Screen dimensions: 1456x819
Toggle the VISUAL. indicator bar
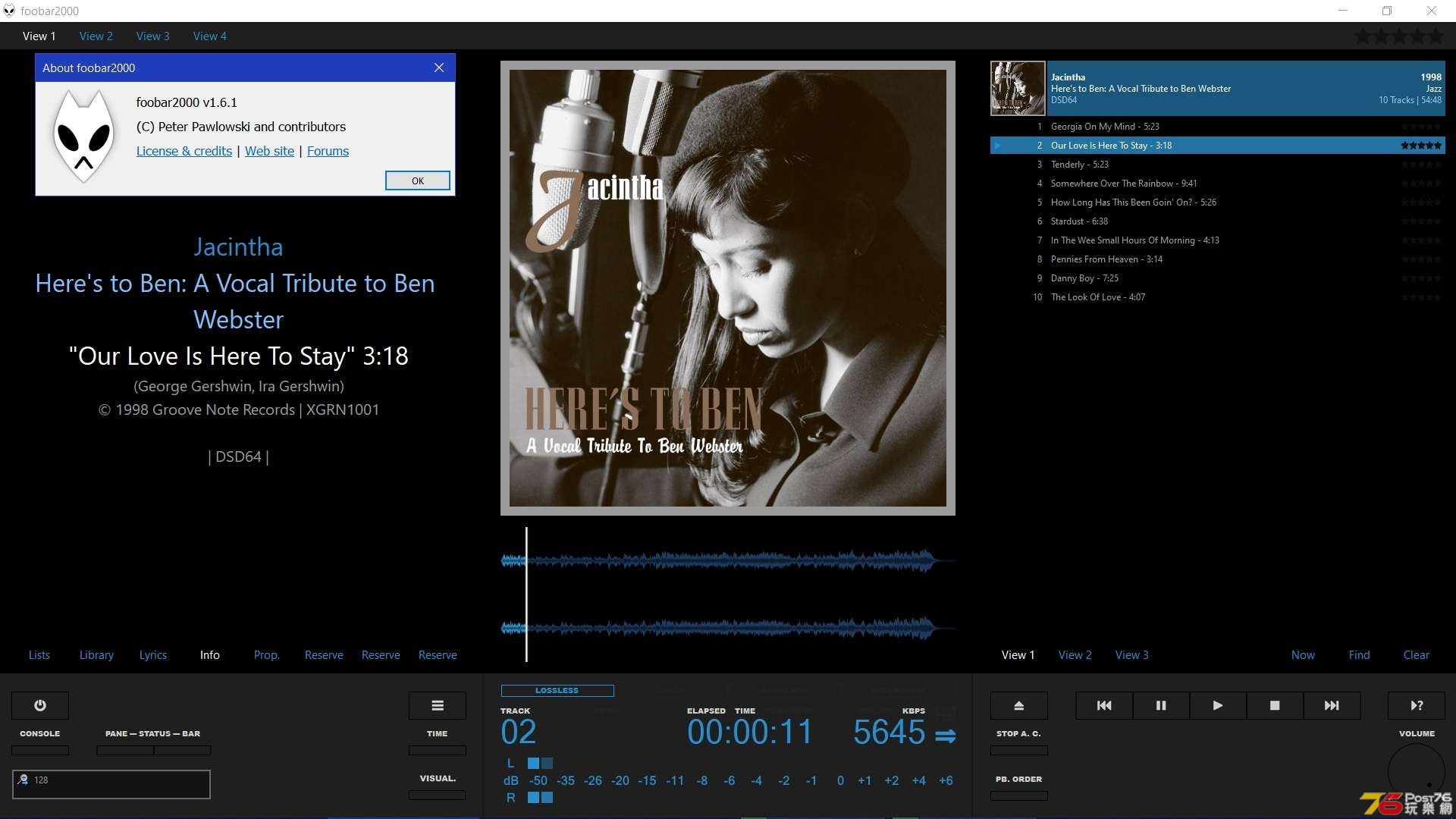pos(438,795)
